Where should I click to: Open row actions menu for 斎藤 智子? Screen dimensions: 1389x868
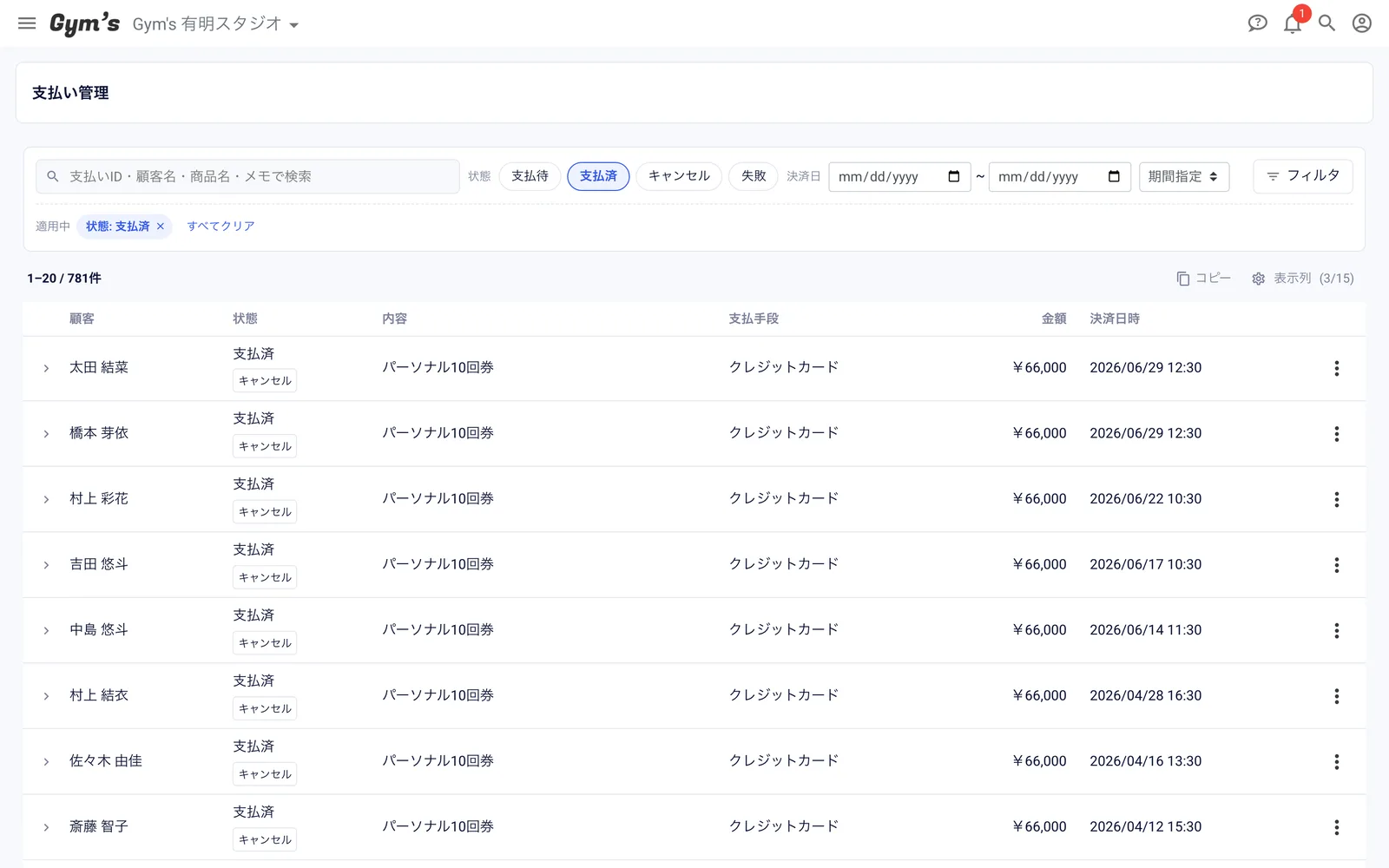pyautogui.click(x=1336, y=827)
